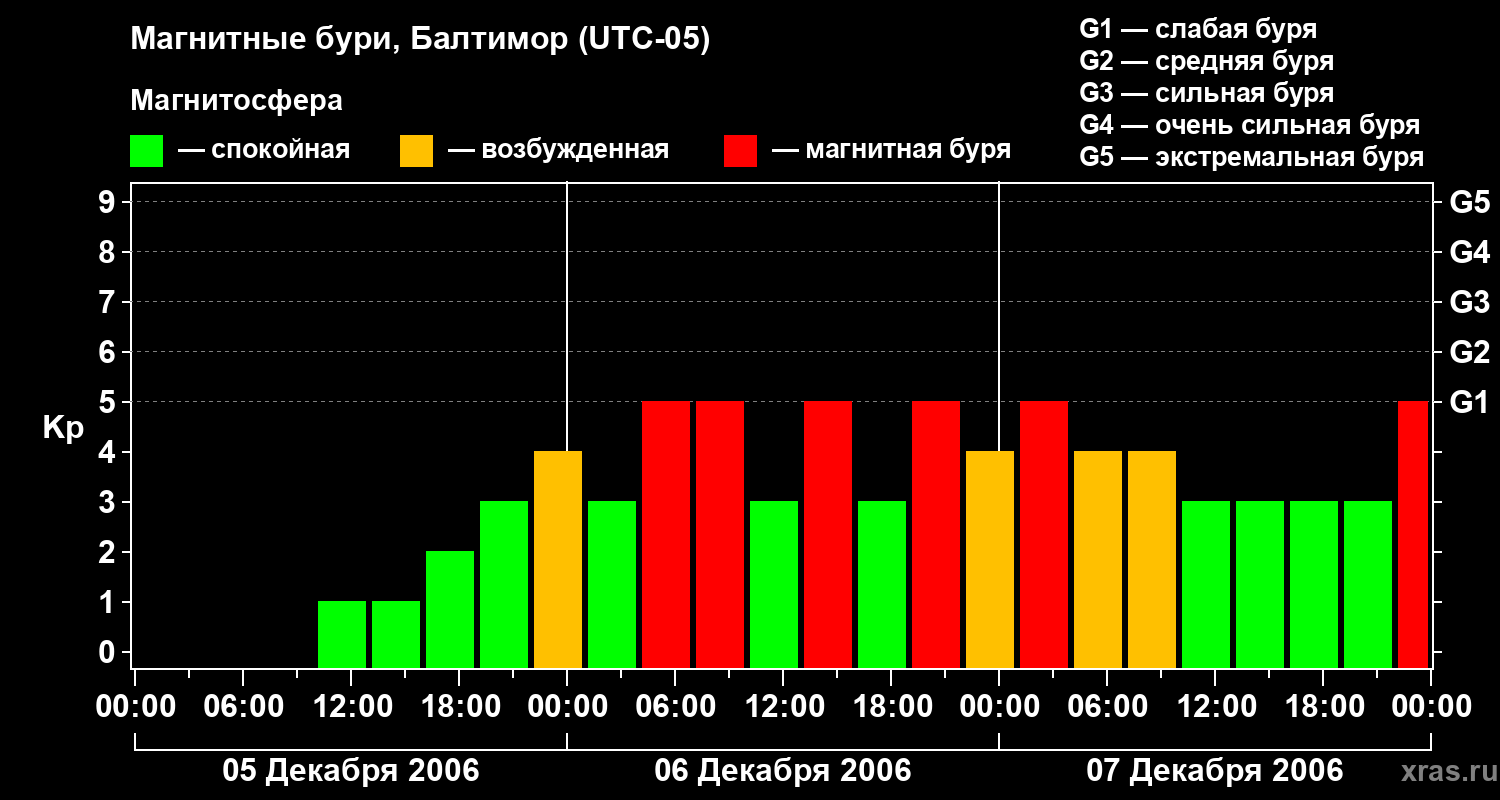Select the date label 05 Декабря 2006
The width and height of the screenshot is (1500, 800).
coord(351,771)
